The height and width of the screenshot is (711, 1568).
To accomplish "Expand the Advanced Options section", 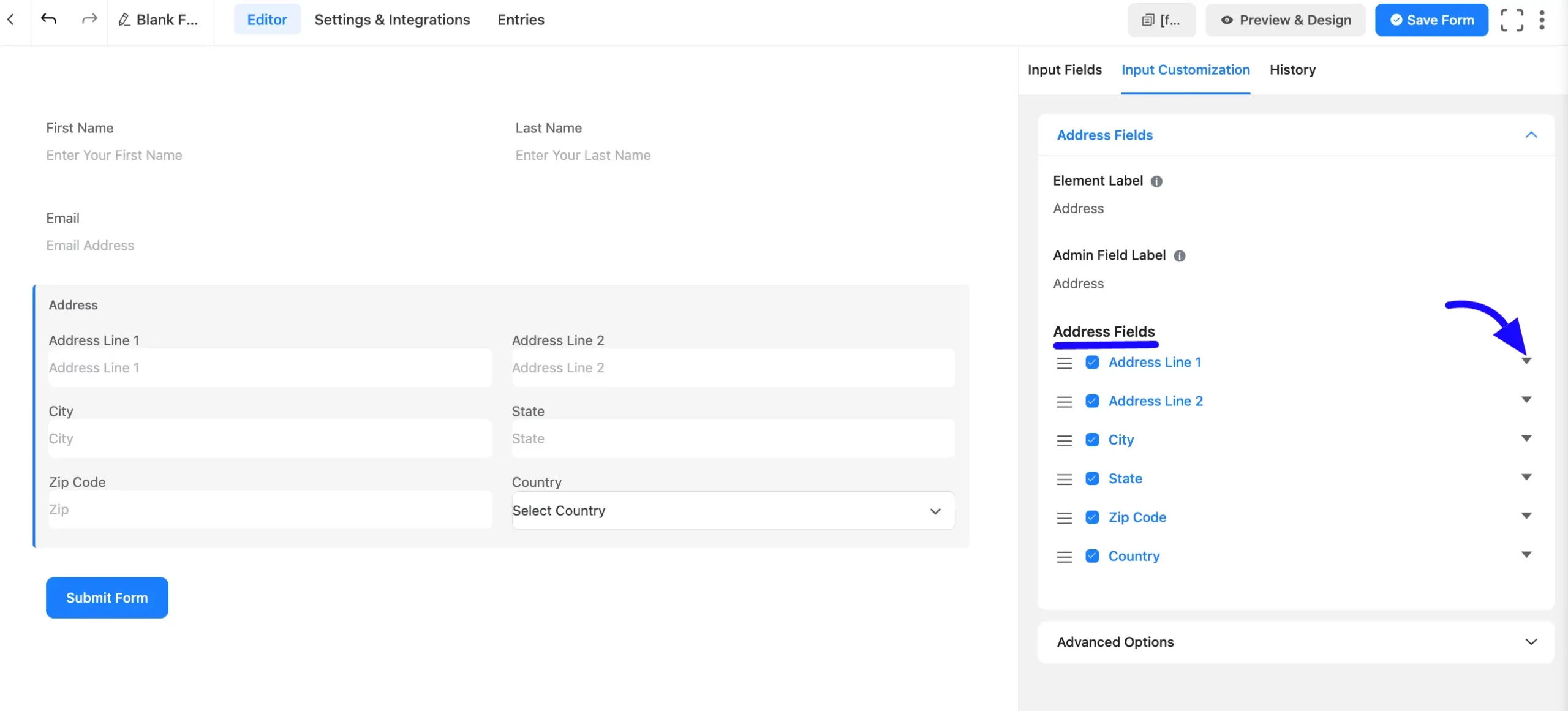I will point(1295,642).
